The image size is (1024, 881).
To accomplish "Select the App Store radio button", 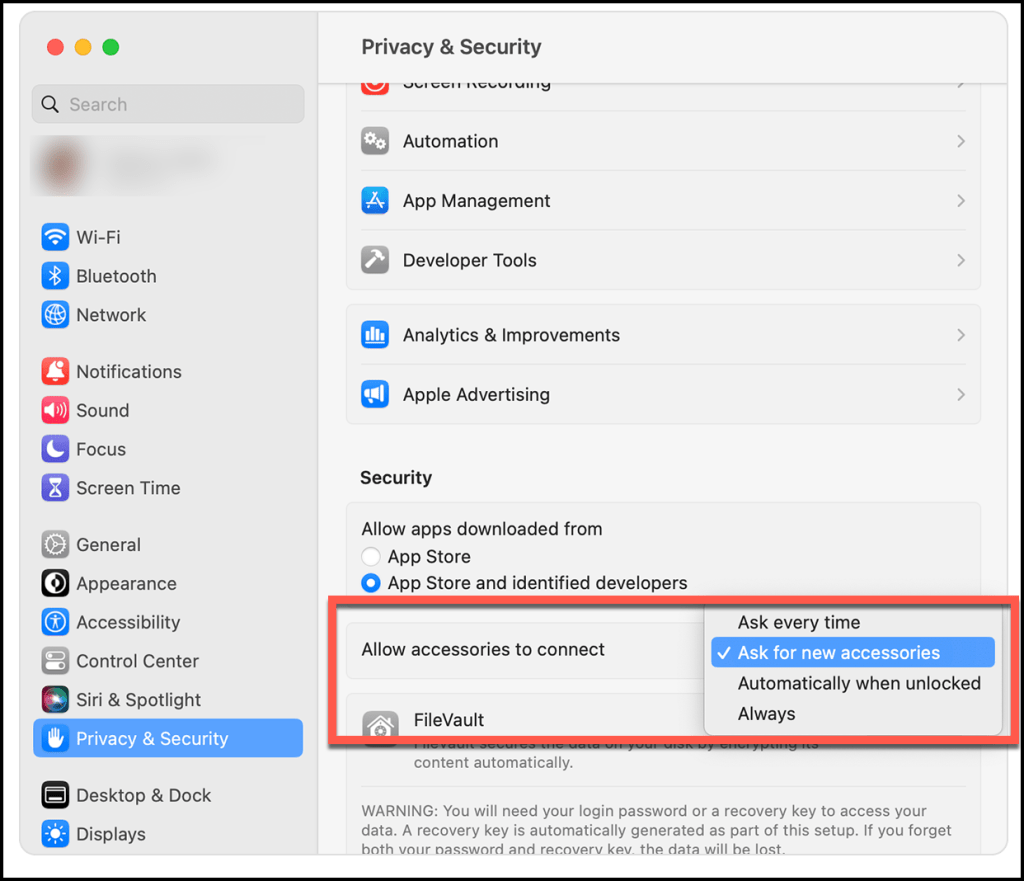I will [x=371, y=557].
